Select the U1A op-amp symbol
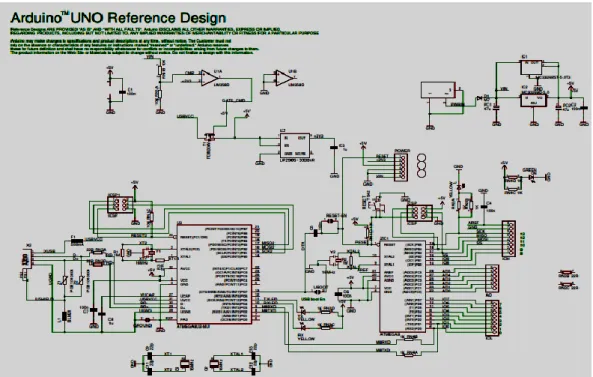 click(x=209, y=78)
